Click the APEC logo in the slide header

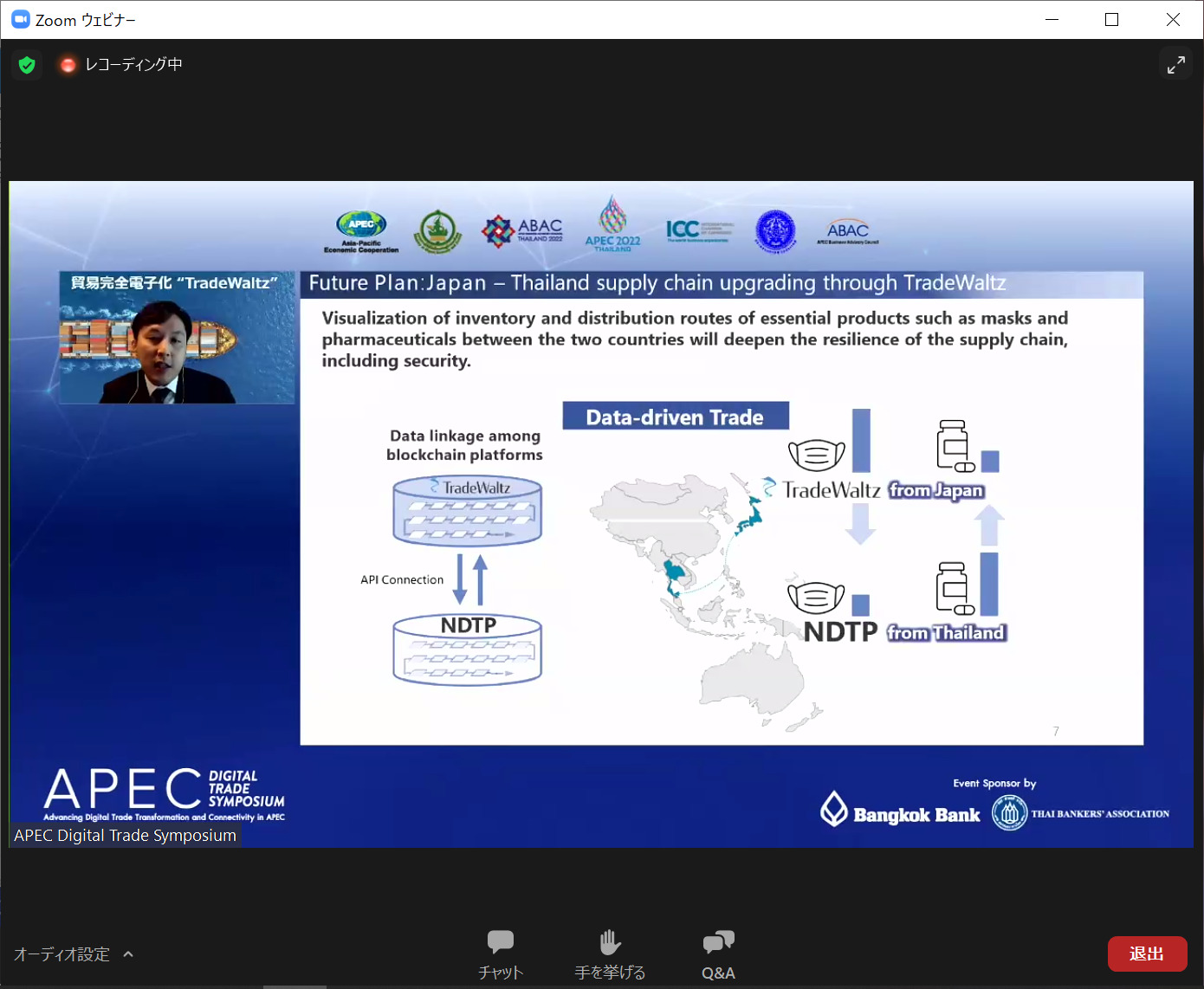[361, 232]
